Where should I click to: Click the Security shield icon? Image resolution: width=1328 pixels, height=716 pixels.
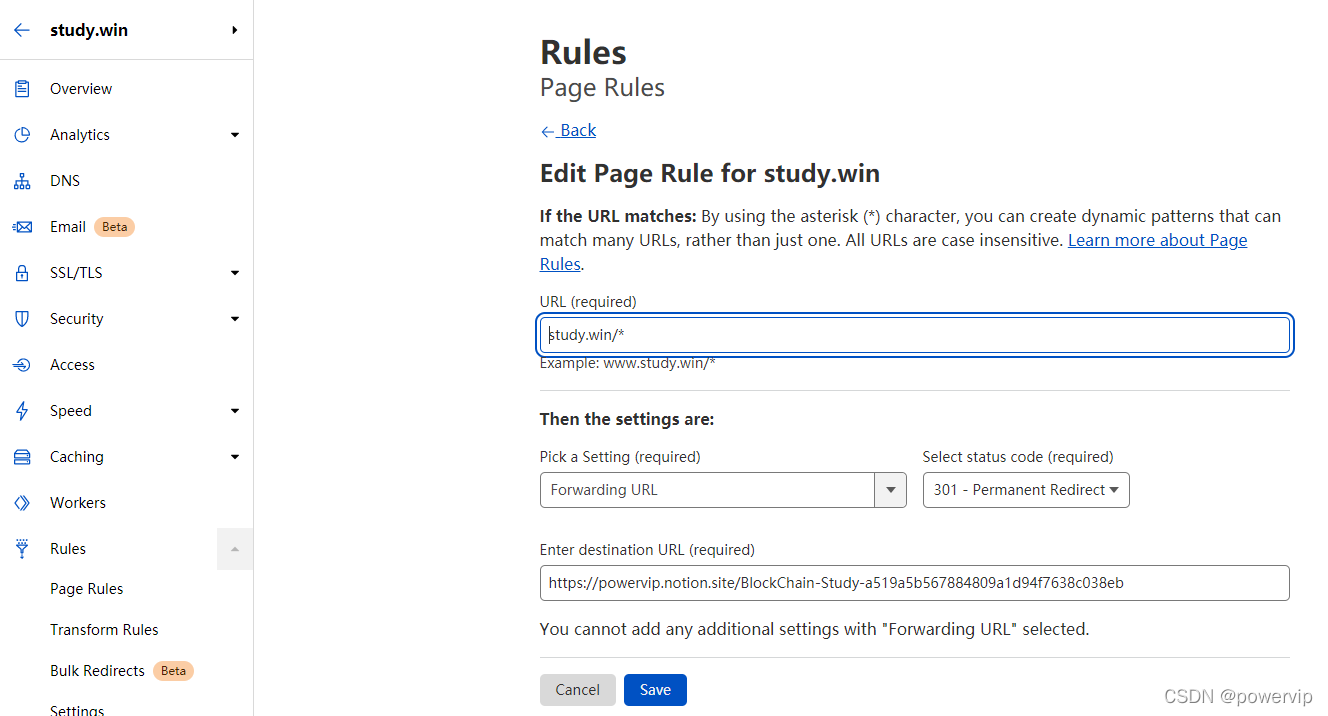pos(22,319)
